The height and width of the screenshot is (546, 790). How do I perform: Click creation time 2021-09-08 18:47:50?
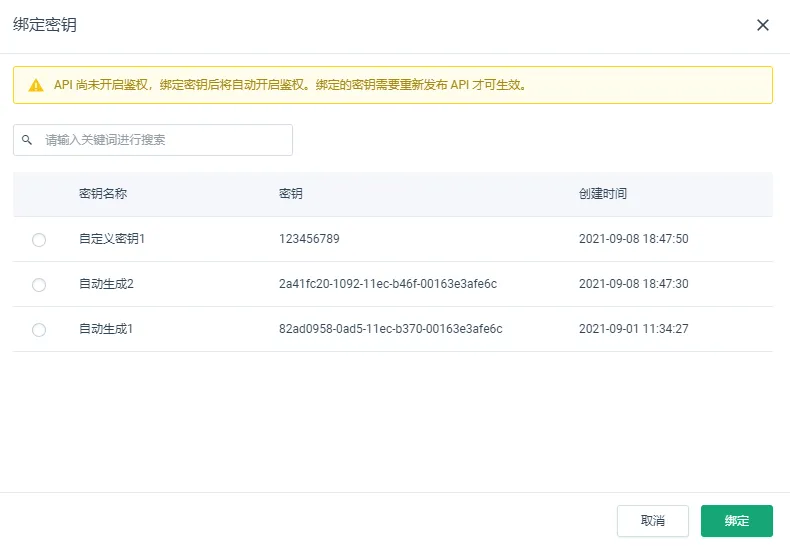(633, 239)
